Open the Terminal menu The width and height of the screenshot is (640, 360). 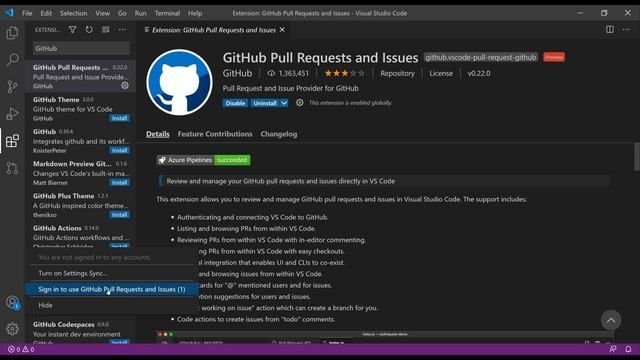point(167,13)
